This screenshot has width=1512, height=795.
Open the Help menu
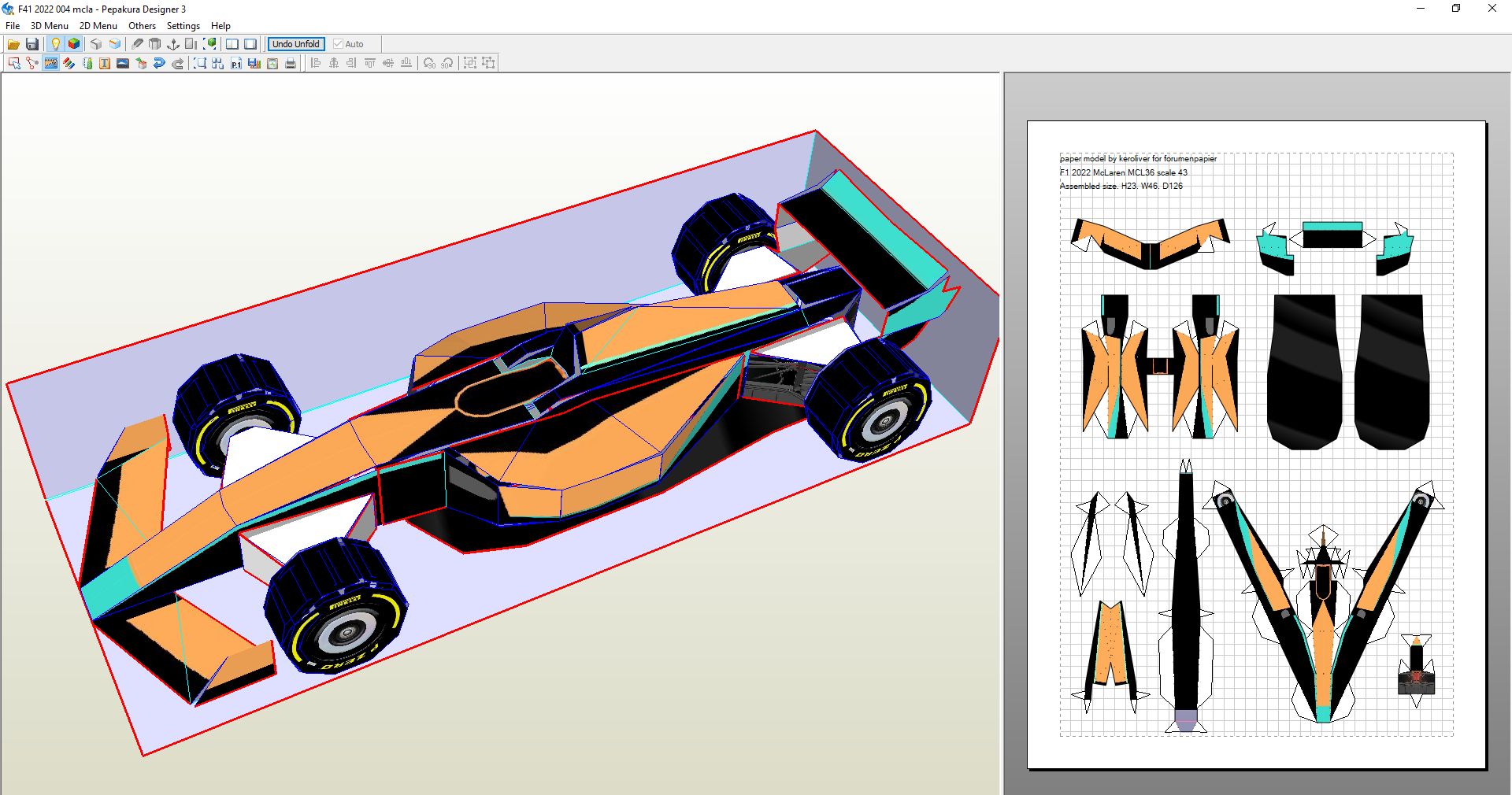click(220, 26)
